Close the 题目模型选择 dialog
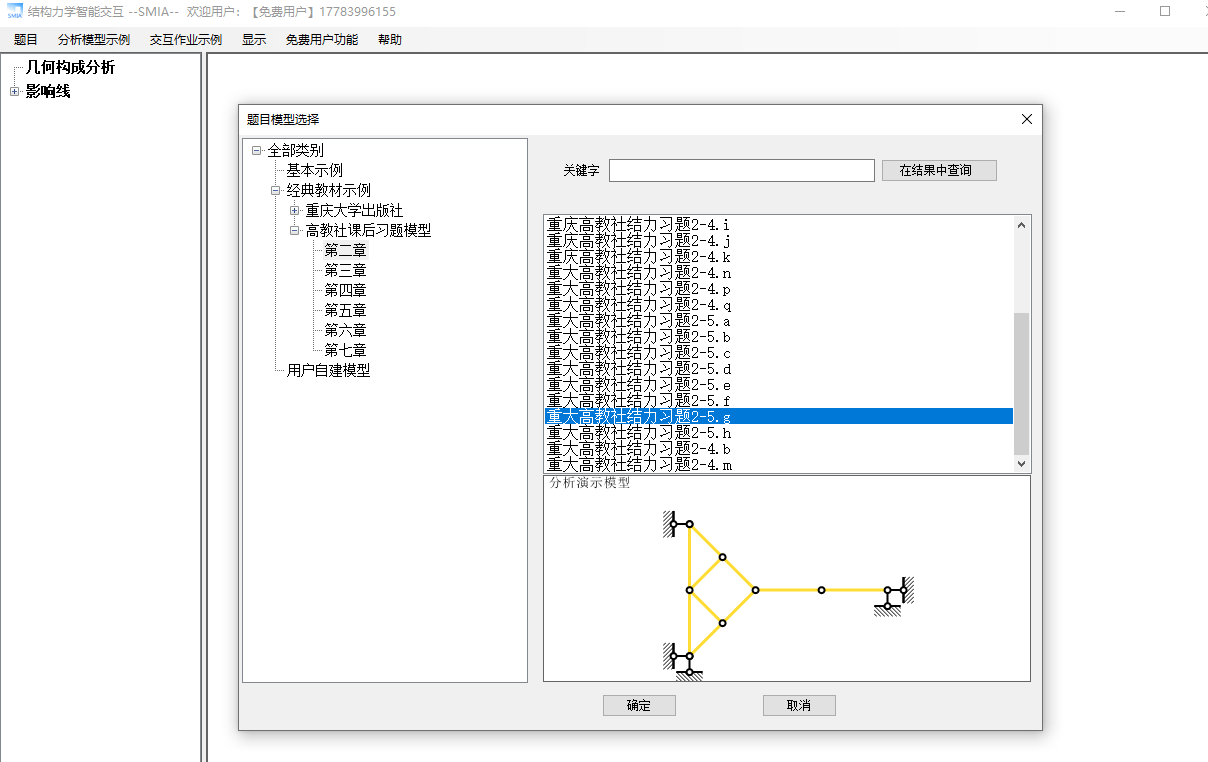 (x=1026, y=119)
